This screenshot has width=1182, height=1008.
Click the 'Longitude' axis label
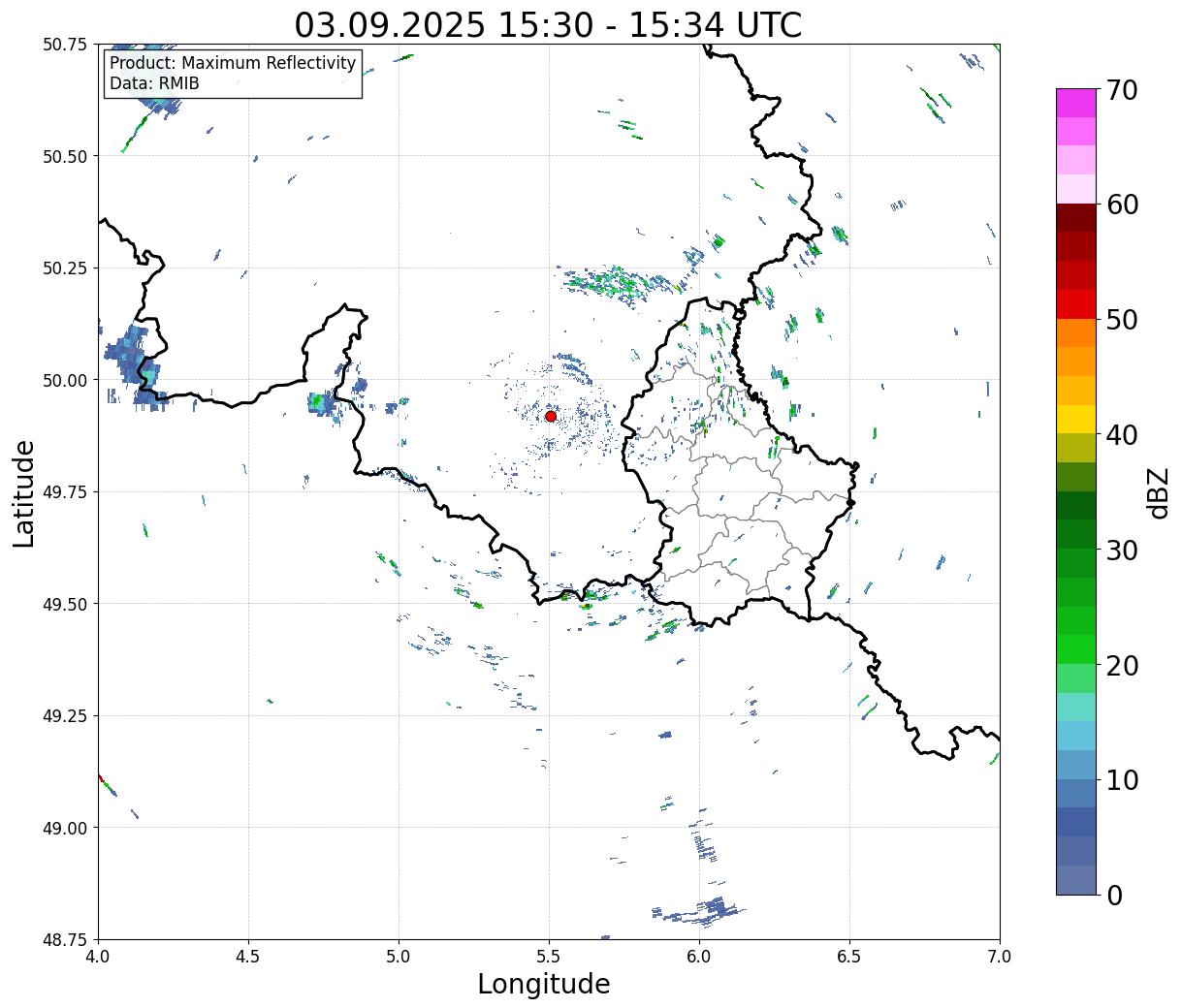(544, 984)
